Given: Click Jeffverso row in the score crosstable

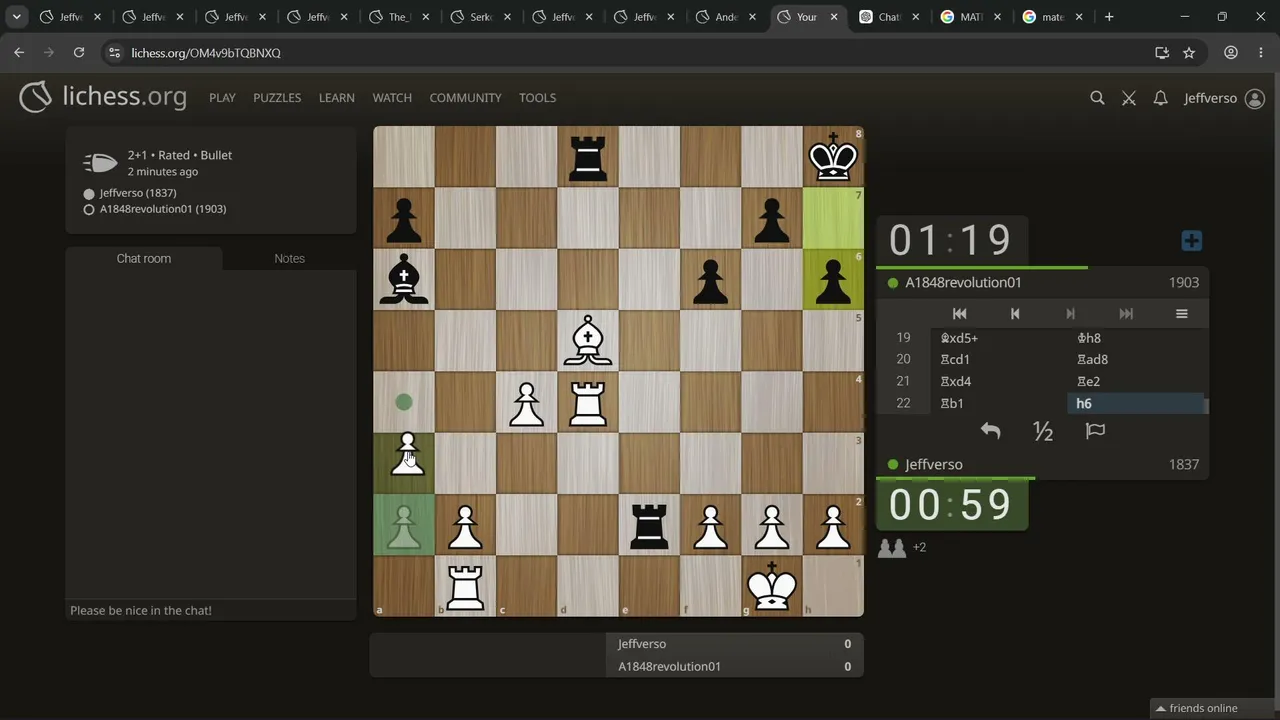Looking at the screenshot, I should (734, 644).
